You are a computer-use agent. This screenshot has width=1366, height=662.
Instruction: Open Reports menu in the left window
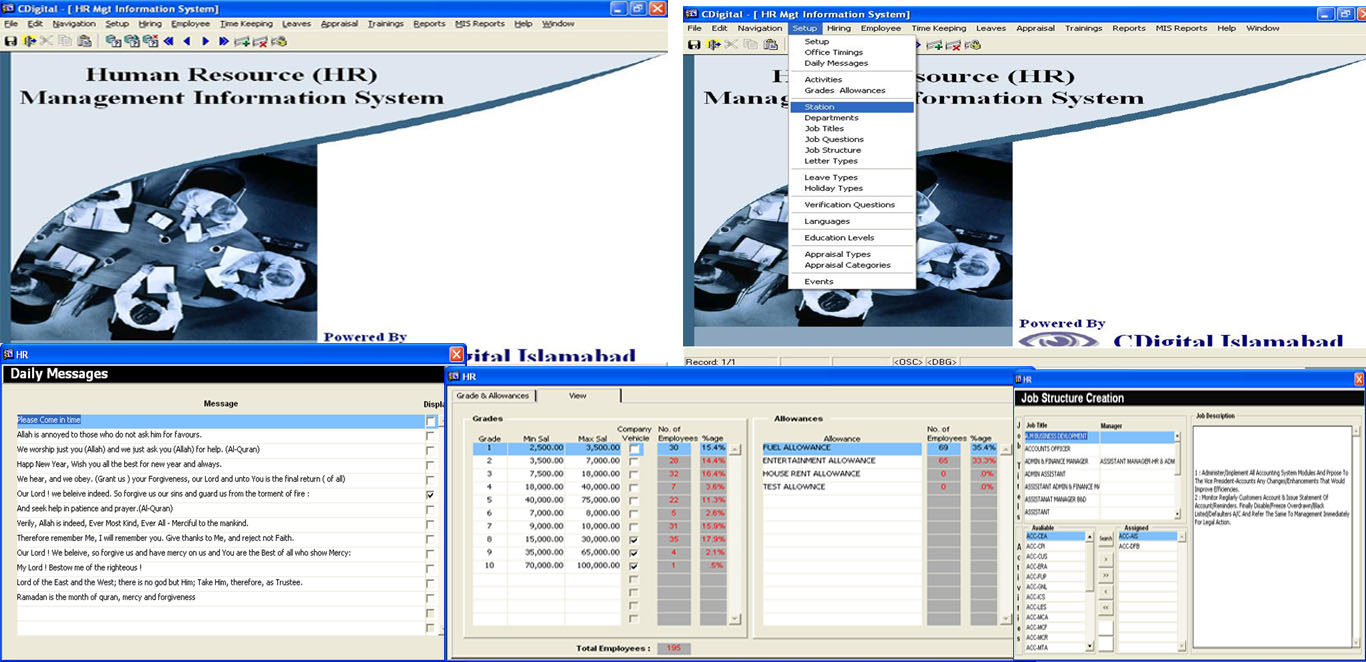[429, 24]
